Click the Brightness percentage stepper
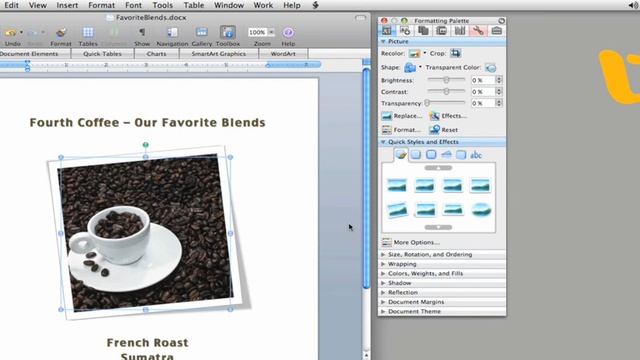 pyautogui.click(x=498, y=80)
